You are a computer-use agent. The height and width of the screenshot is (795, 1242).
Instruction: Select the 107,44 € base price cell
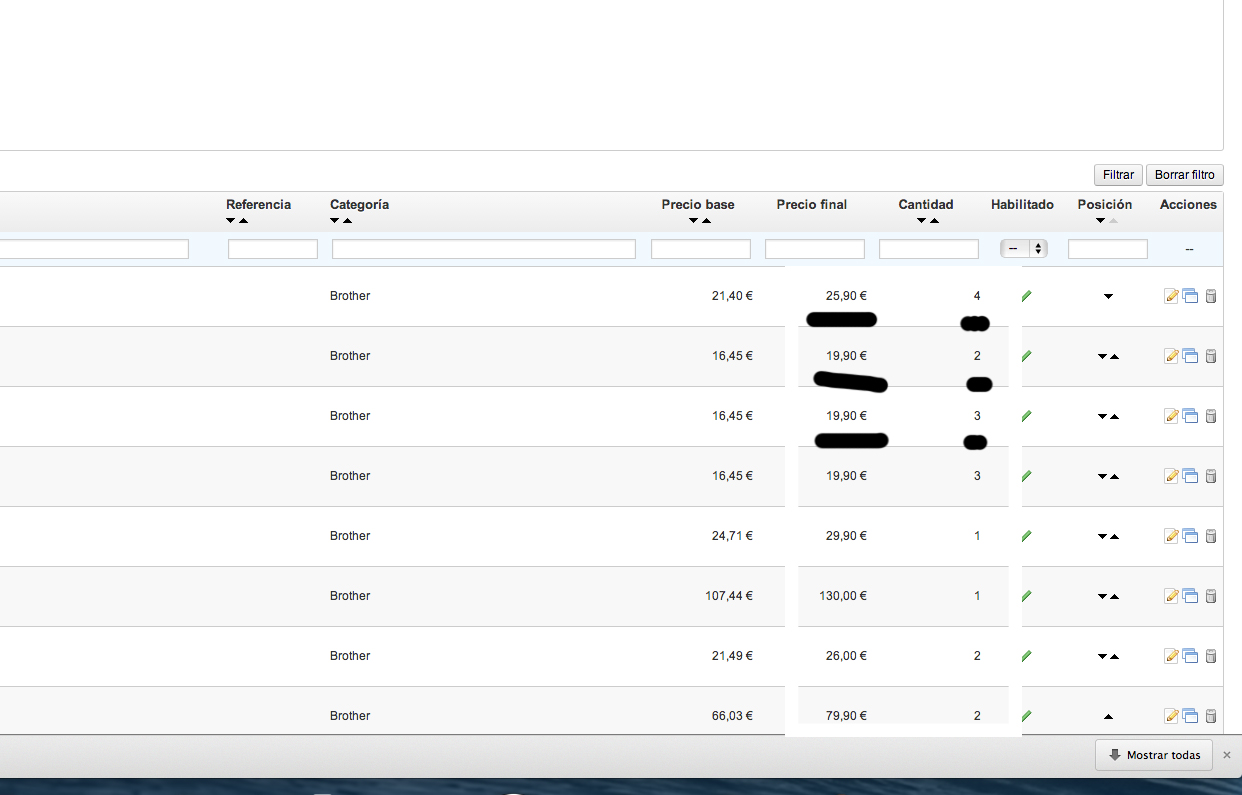coord(729,596)
